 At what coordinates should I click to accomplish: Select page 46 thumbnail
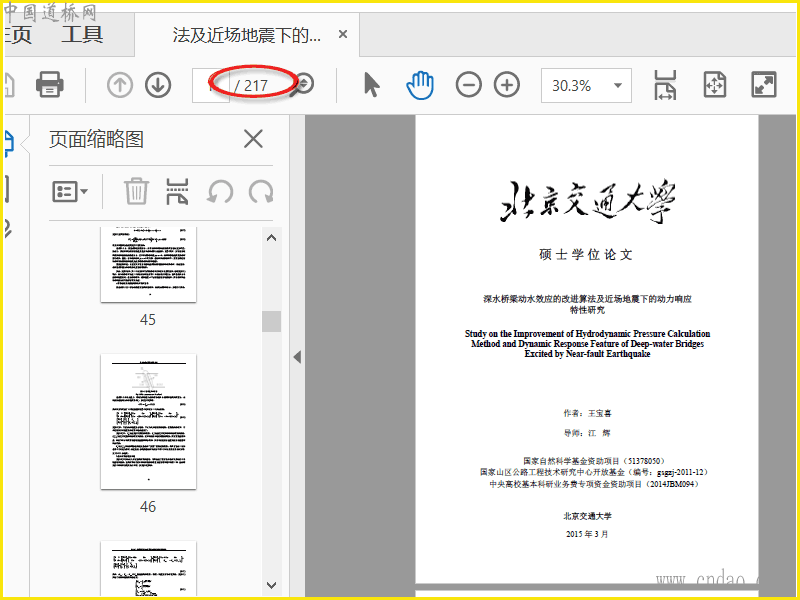(x=148, y=421)
